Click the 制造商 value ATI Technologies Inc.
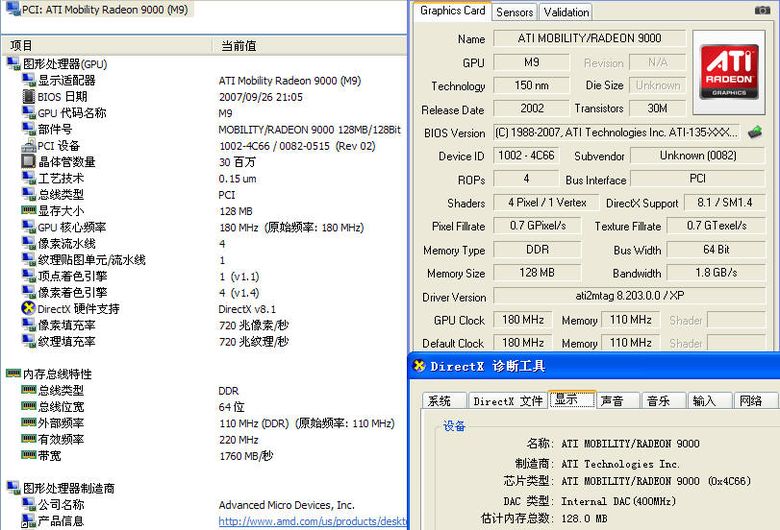The height and width of the screenshot is (530, 780). pos(620,464)
